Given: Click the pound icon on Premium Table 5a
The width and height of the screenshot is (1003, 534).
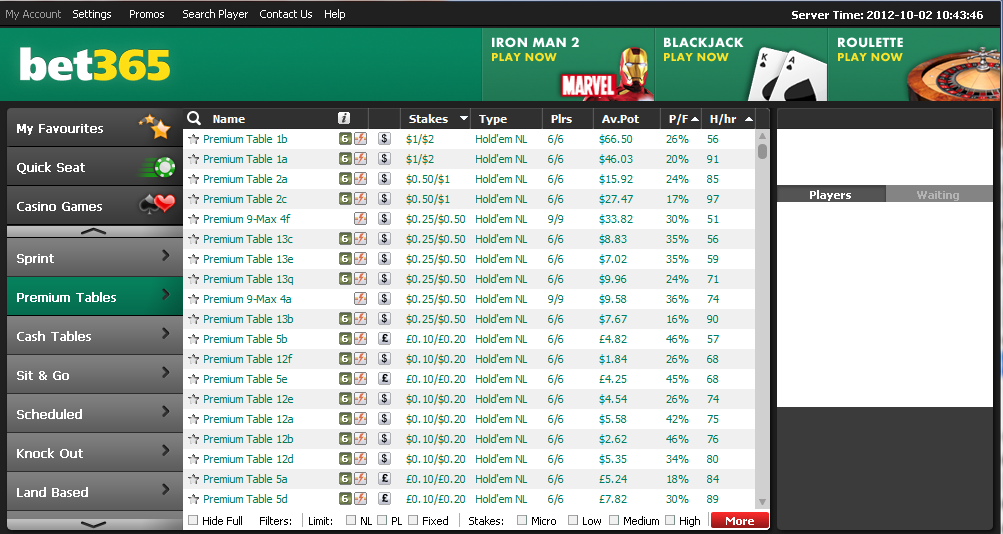Looking at the screenshot, I should (384, 479).
